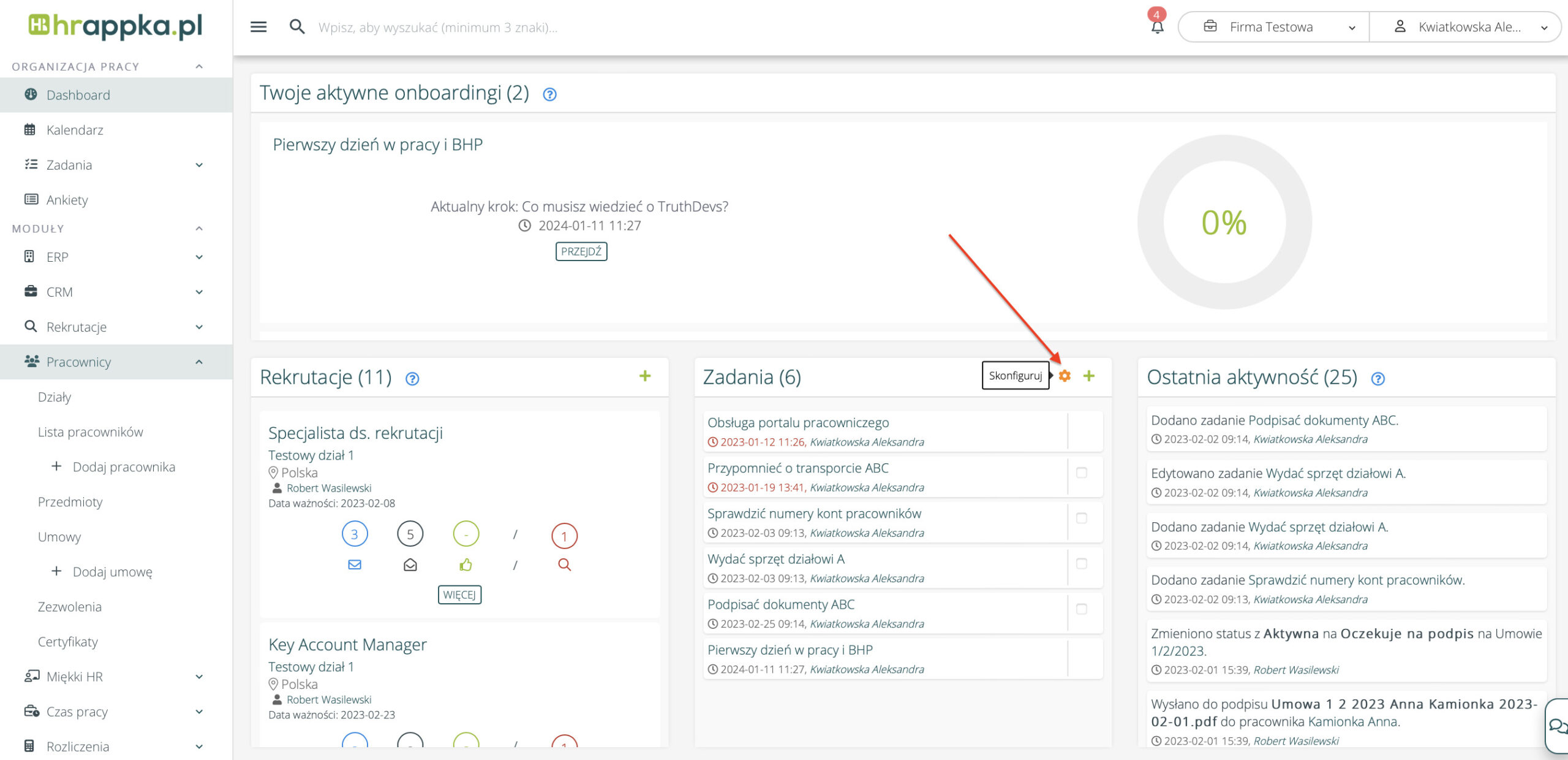Mark Podpisać dokumenty ABC task as done
This screenshot has height=760, width=1568.
(x=1082, y=609)
